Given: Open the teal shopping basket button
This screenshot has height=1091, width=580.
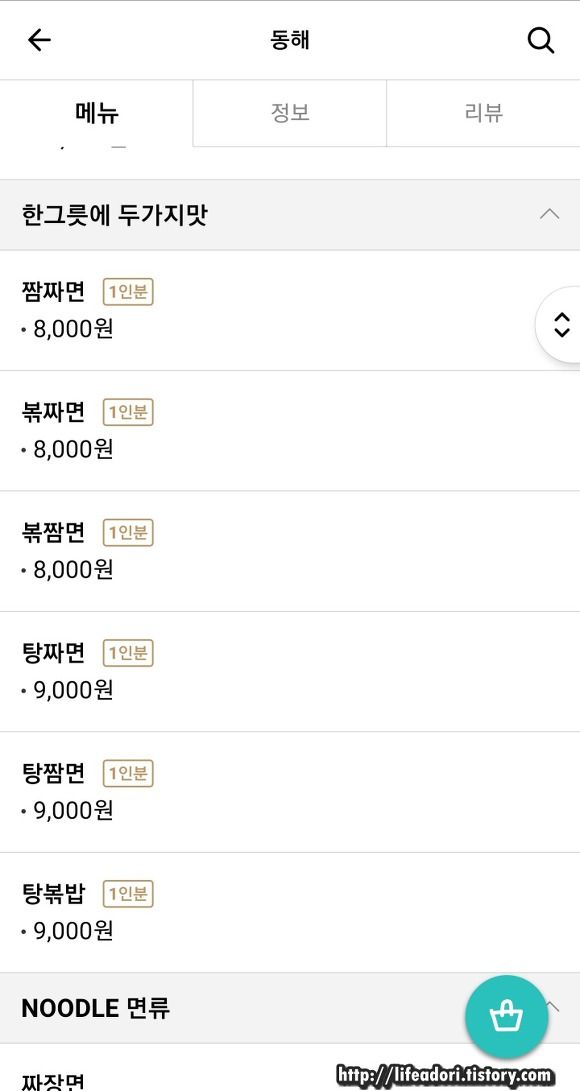Looking at the screenshot, I should [x=506, y=1017].
